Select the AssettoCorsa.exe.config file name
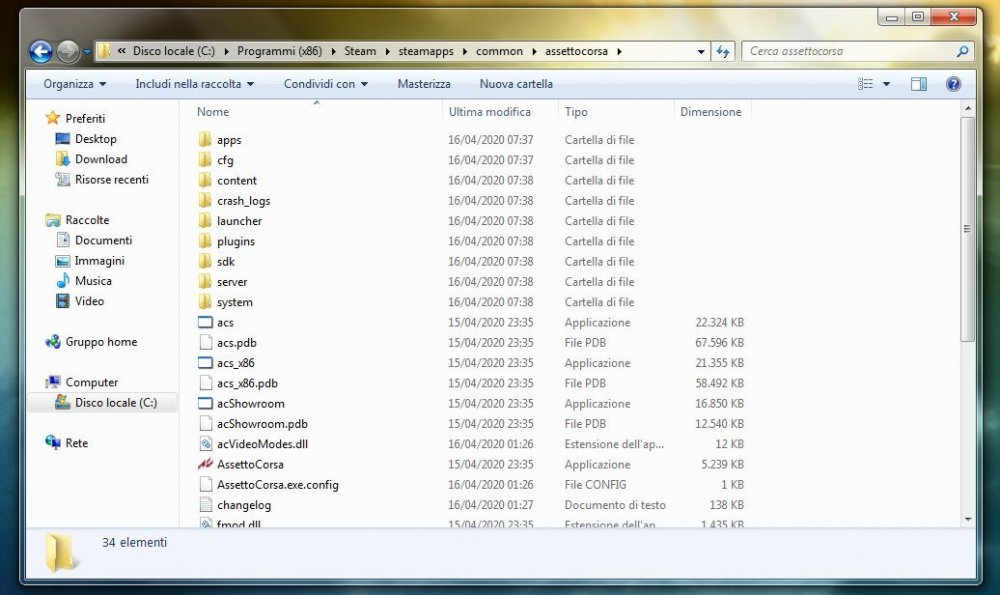 pos(277,485)
